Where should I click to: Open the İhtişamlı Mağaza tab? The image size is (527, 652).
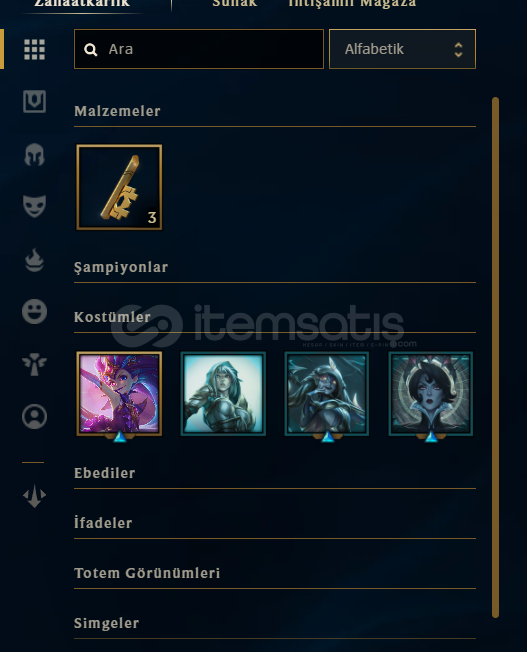[352, 3]
